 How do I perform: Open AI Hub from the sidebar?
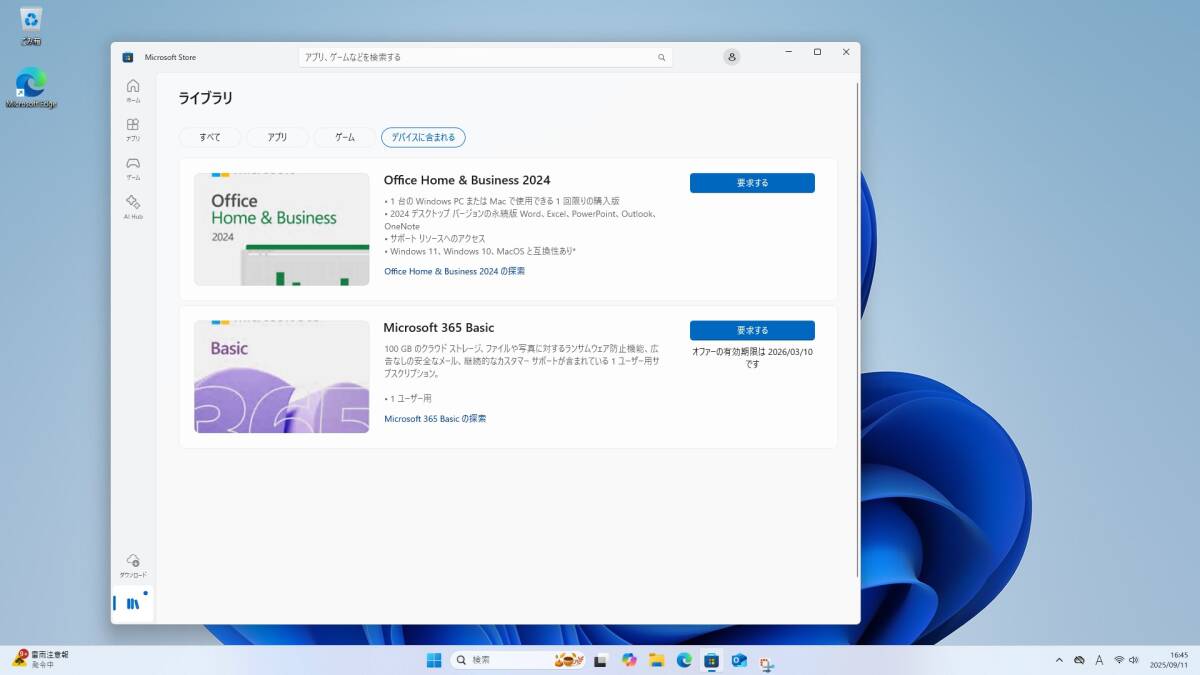coord(133,206)
